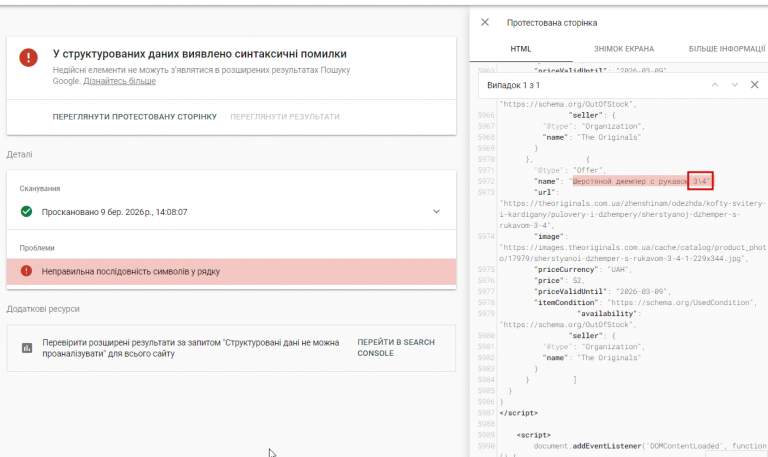Click the red syntax error icon
This screenshot has height=457, width=768.
click(x=29, y=58)
